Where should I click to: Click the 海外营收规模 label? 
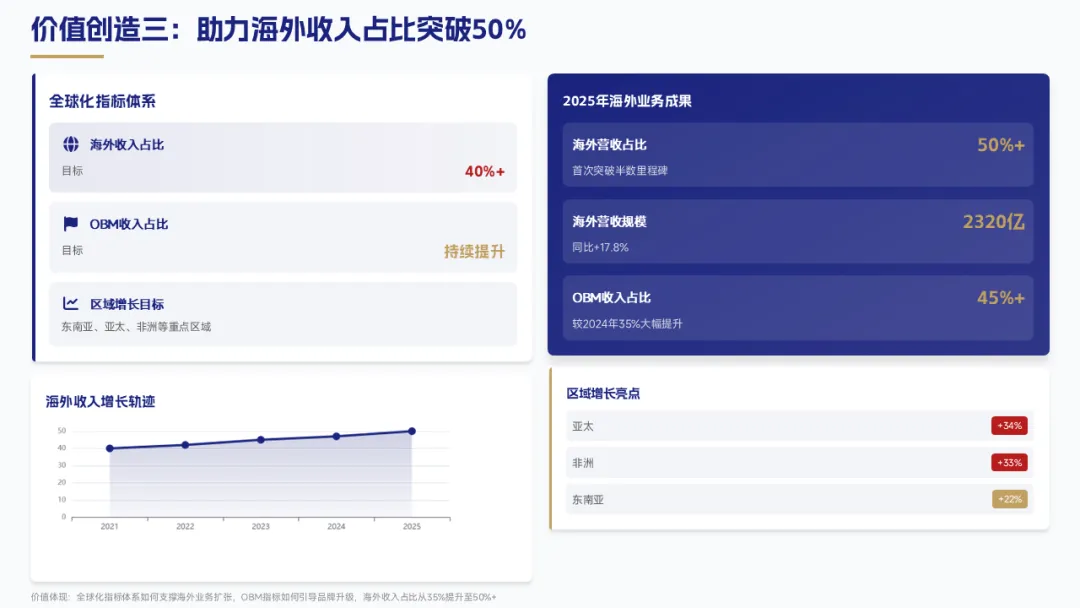coord(610,222)
